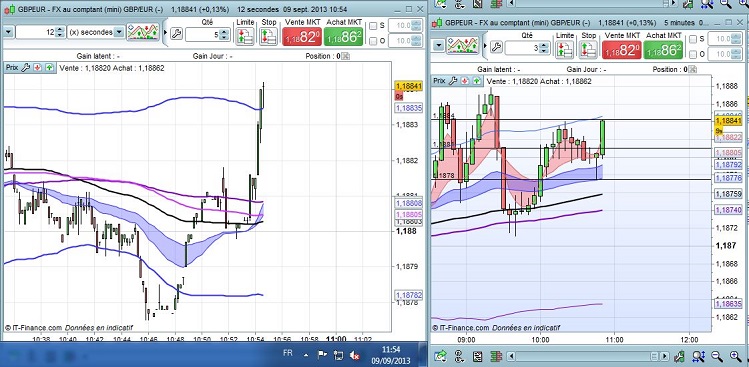
Task: Click the FR language indicator in the taskbar
Action: (x=288, y=353)
